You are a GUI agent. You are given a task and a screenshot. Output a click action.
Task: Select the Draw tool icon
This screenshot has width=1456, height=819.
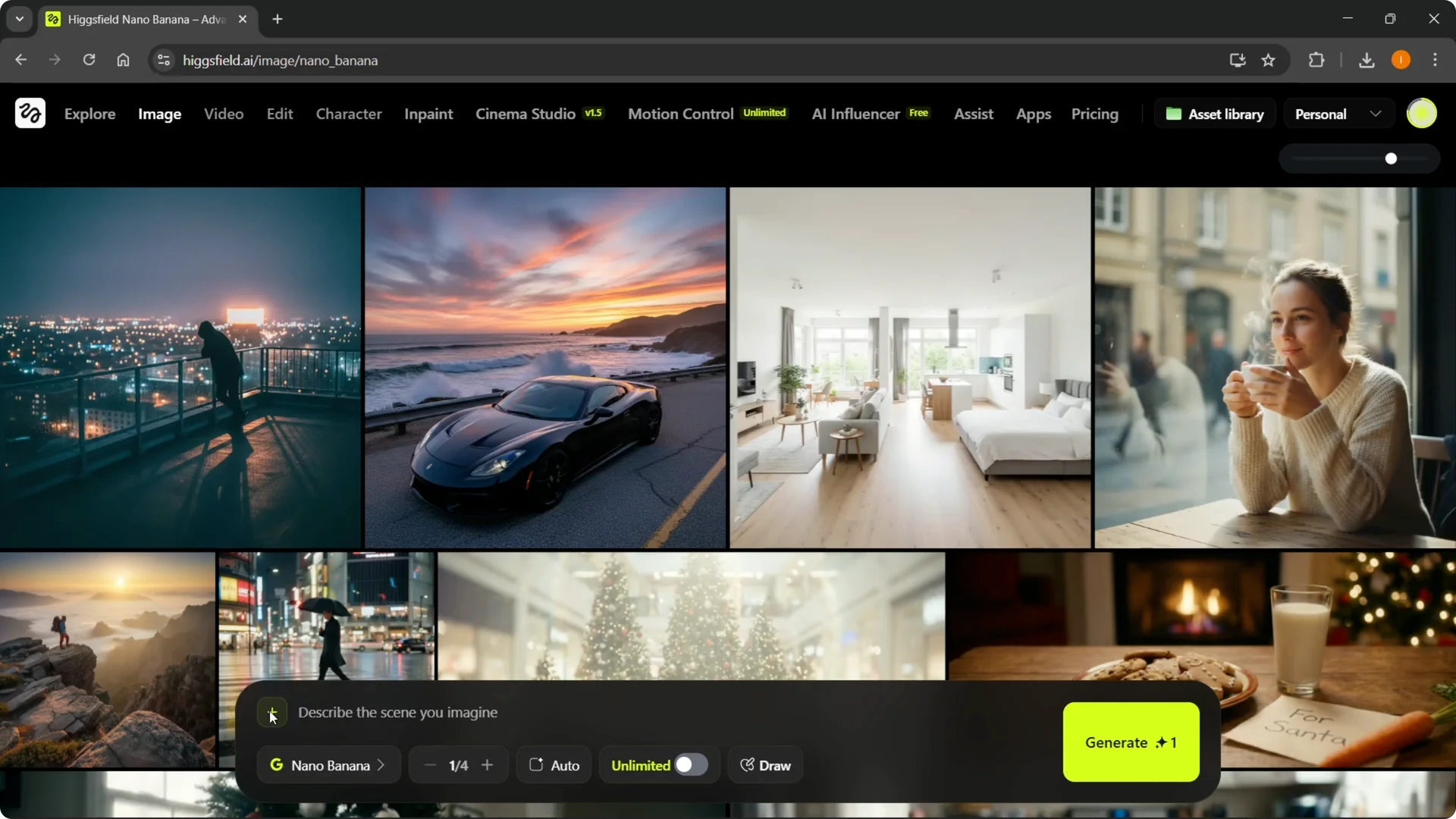coord(747,764)
